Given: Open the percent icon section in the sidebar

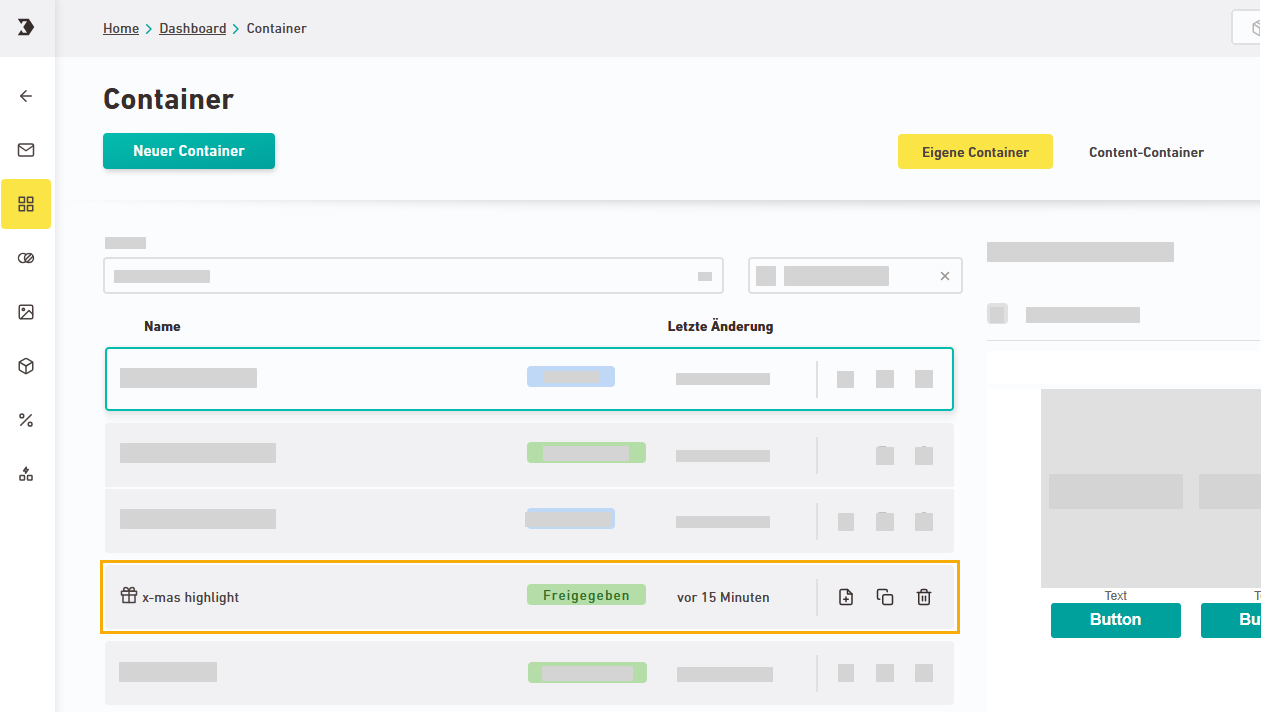Looking at the screenshot, I should [26, 420].
